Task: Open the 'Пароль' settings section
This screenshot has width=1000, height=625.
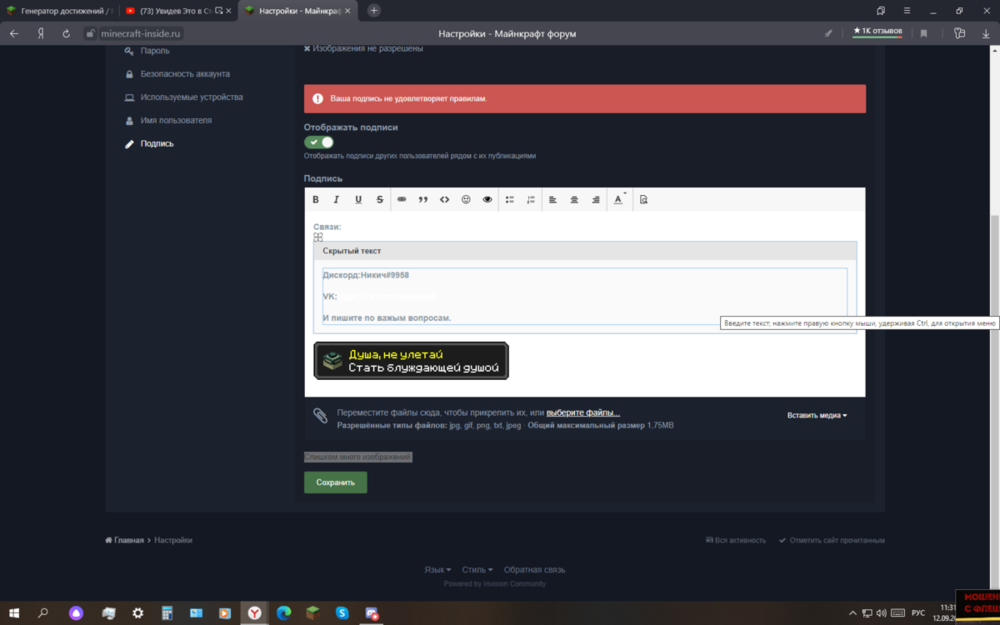Action: [155, 51]
